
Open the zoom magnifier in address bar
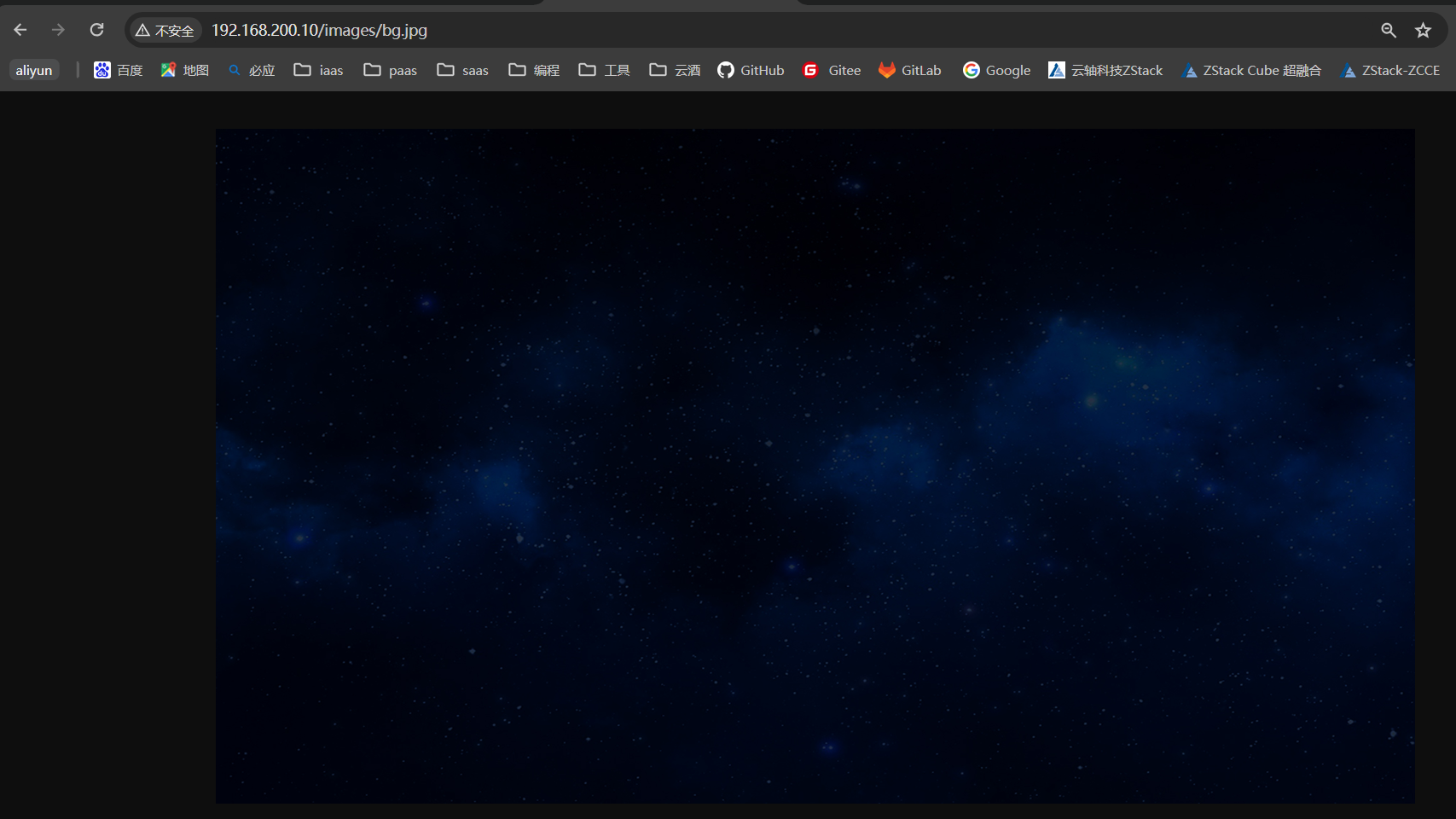pos(1389,30)
